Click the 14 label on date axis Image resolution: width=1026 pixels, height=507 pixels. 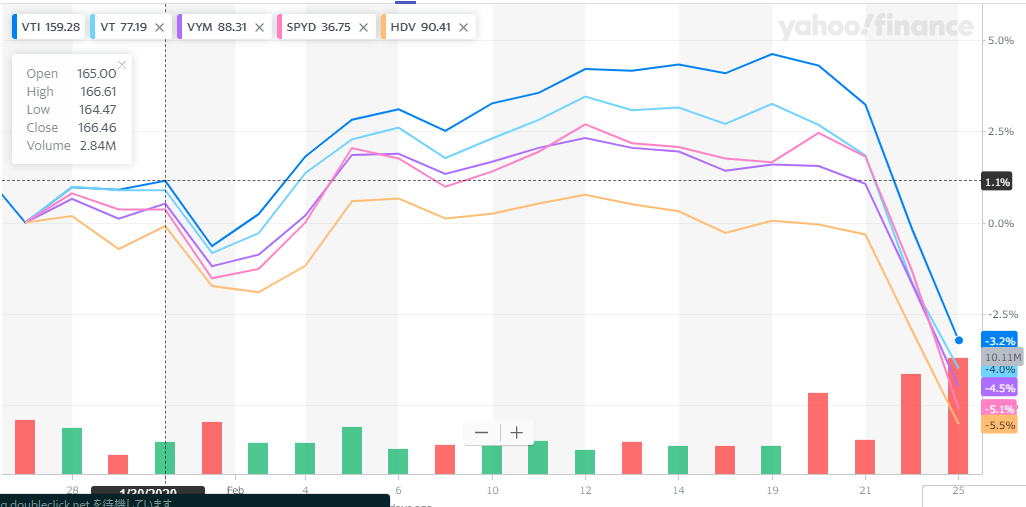679,490
